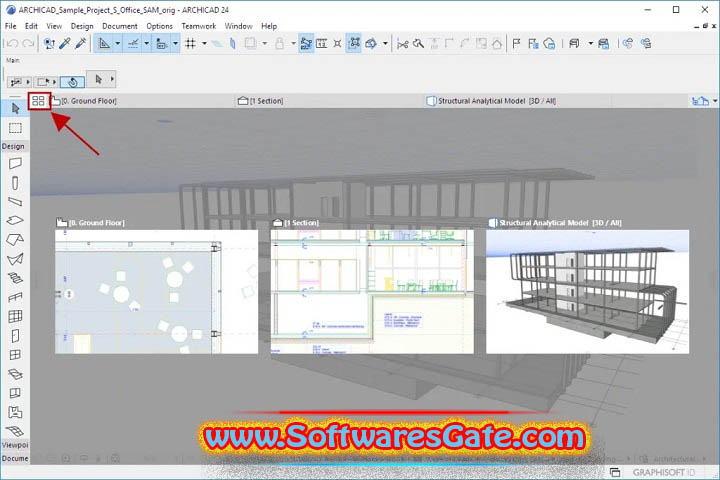Open the Help menu

pyautogui.click(x=269, y=26)
